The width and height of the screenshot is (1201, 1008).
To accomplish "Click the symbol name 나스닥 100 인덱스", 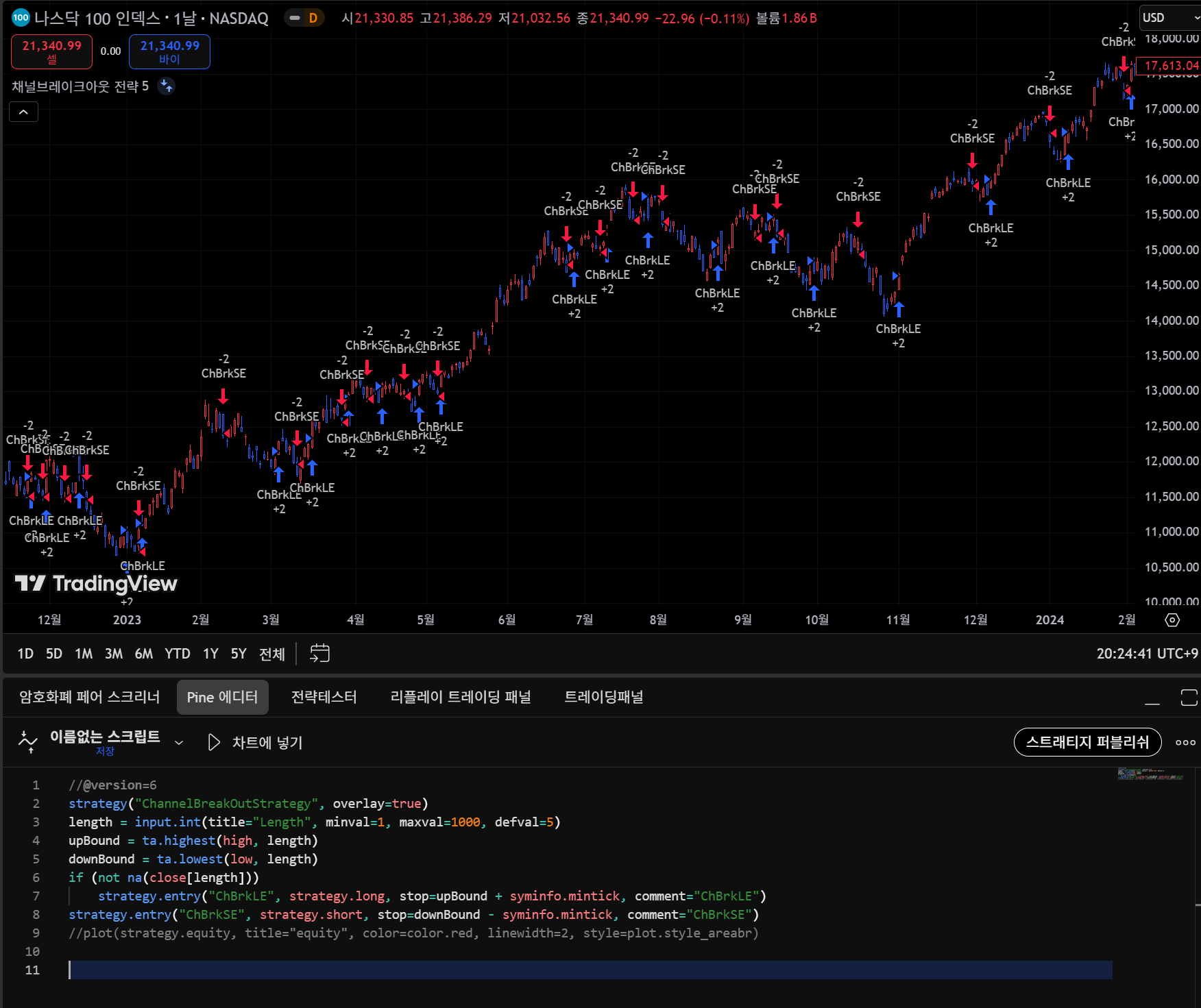I will click(97, 19).
